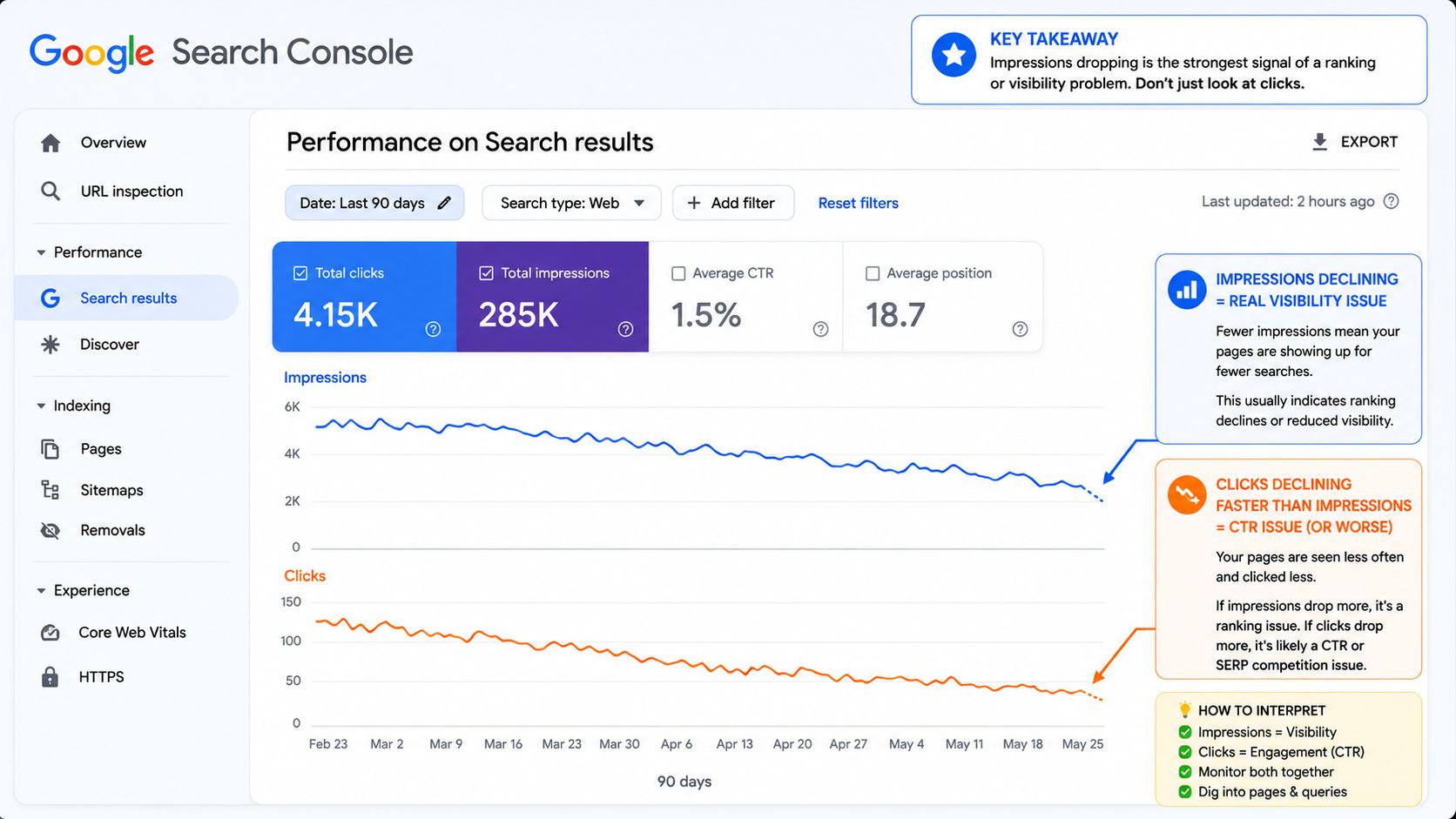Click the Discover asterisk icon
This screenshot has height=819, width=1456.
coord(51,345)
